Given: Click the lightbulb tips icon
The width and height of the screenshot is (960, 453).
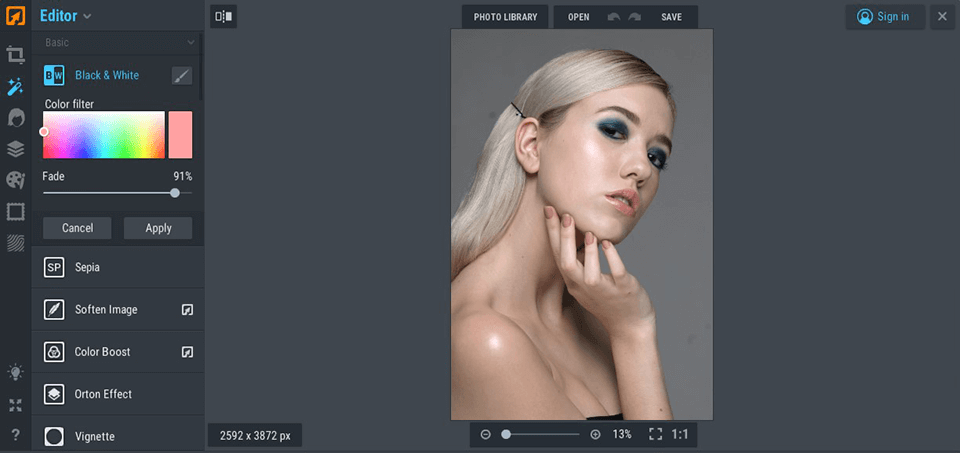Looking at the screenshot, I should [x=15, y=372].
